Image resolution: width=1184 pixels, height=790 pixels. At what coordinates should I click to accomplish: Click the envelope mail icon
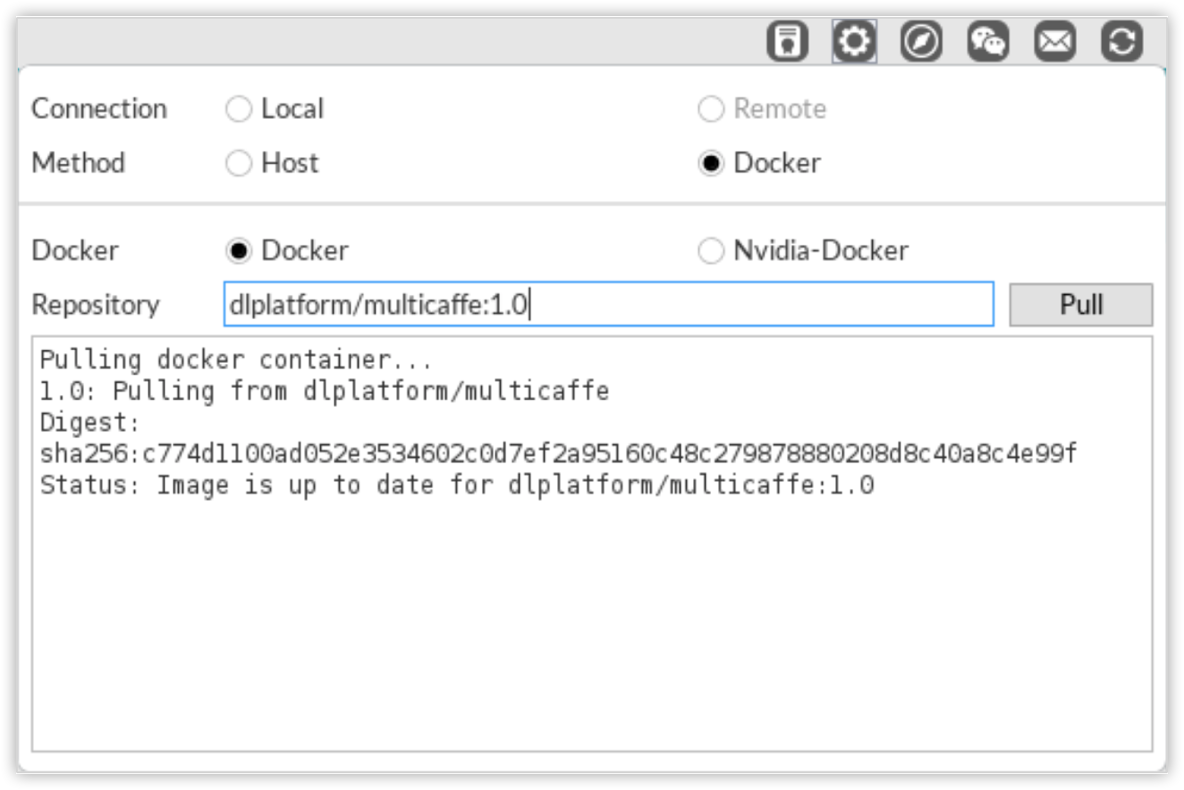point(1055,42)
